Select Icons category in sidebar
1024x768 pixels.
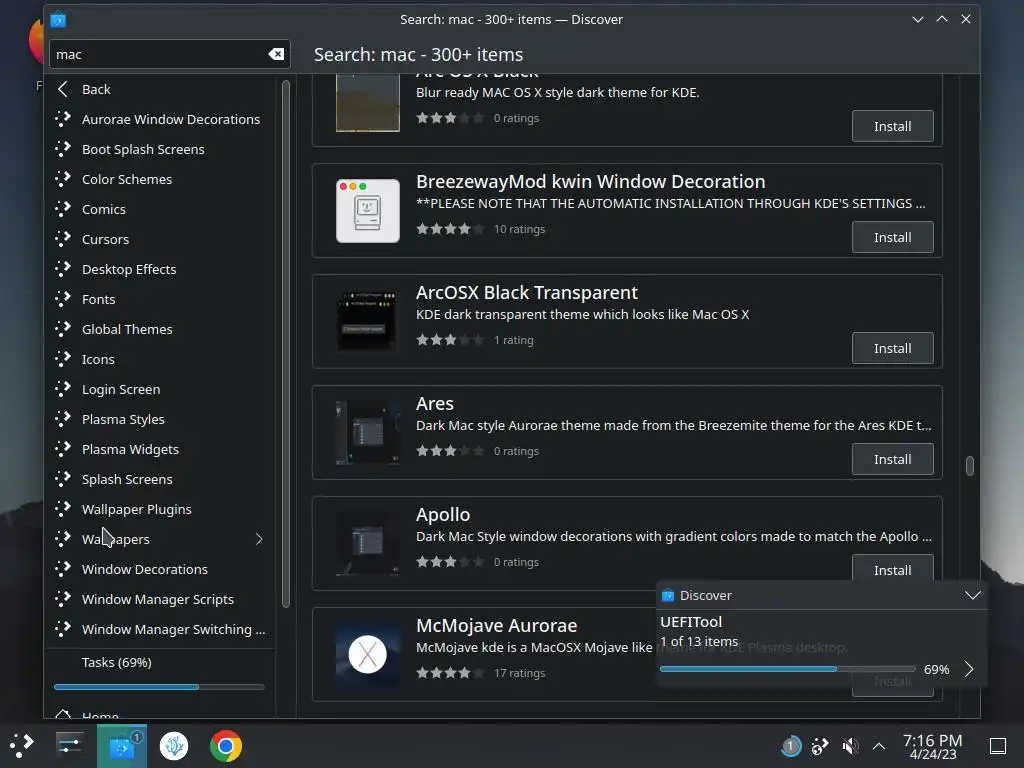click(160, 360)
